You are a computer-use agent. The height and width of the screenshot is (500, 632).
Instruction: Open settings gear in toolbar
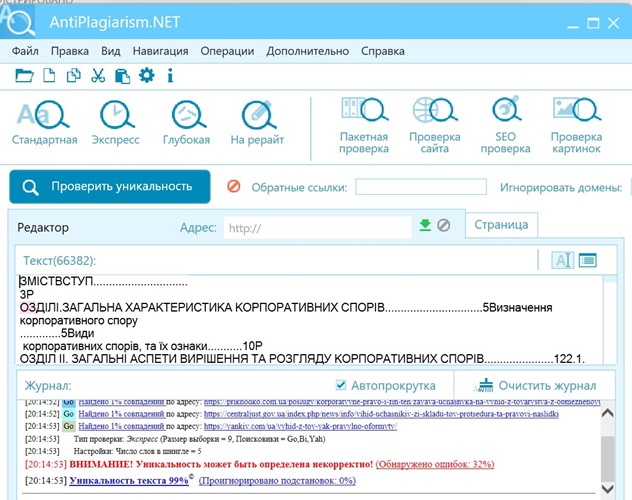[146, 75]
